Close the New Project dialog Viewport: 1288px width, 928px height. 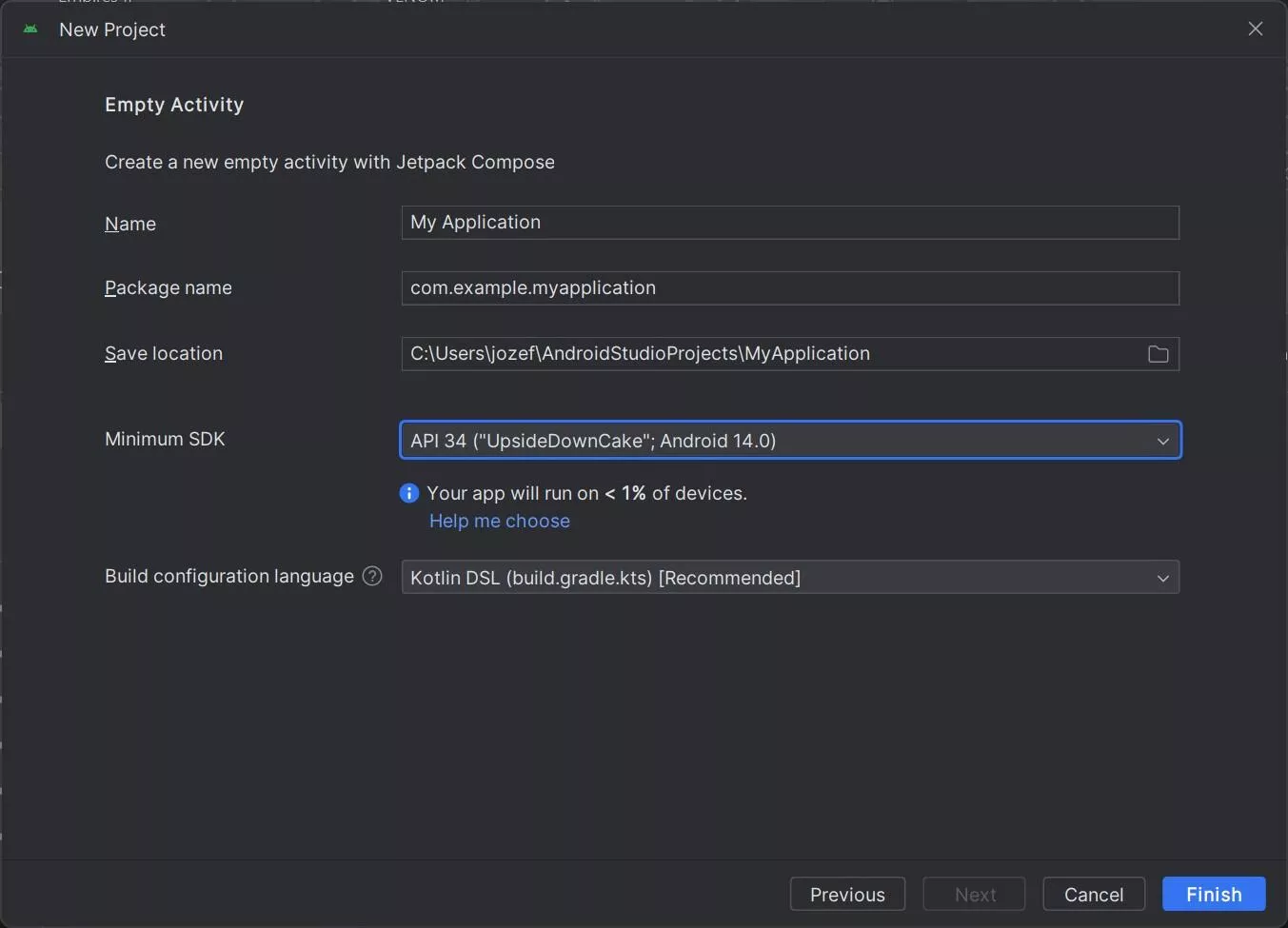1255,29
